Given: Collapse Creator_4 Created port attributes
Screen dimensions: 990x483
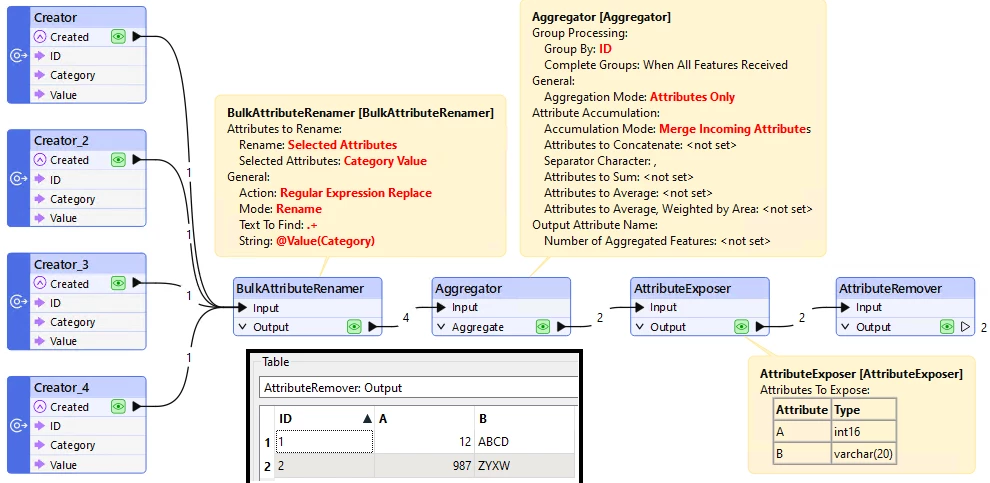Looking at the screenshot, I should click(x=40, y=407).
